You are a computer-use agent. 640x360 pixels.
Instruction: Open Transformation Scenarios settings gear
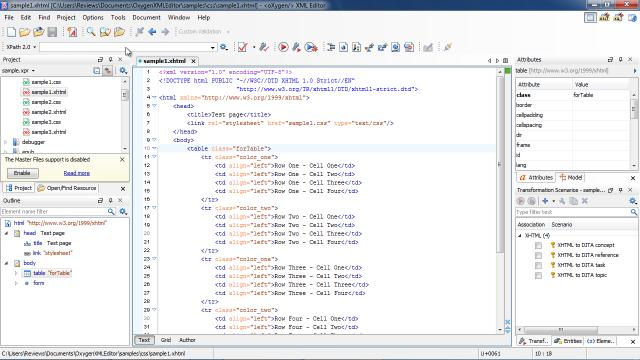tap(633, 201)
